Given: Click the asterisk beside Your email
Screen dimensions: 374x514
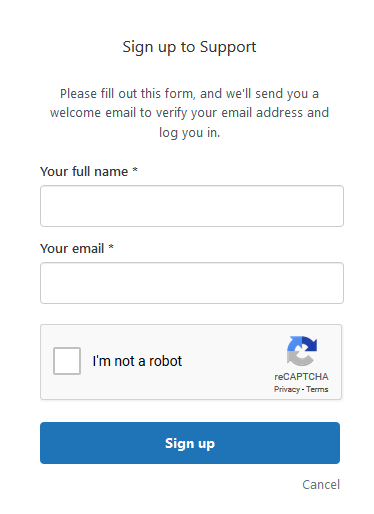Looking at the screenshot, I should pyautogui.click(x=111, y=247).
